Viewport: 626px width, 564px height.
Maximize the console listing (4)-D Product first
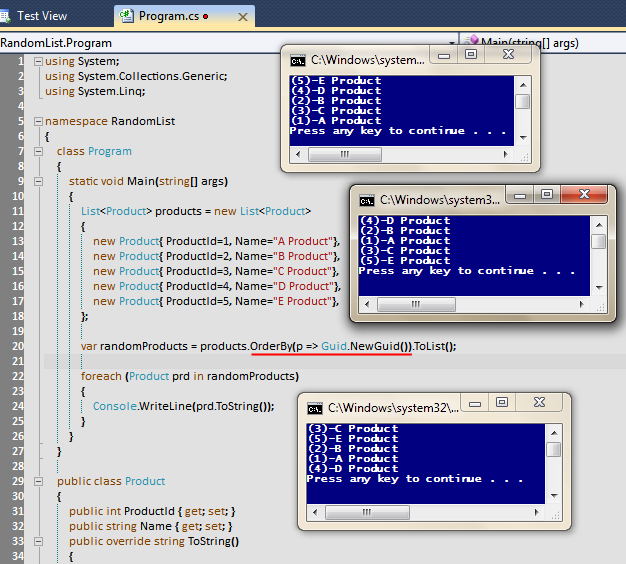tap(547, 194)
